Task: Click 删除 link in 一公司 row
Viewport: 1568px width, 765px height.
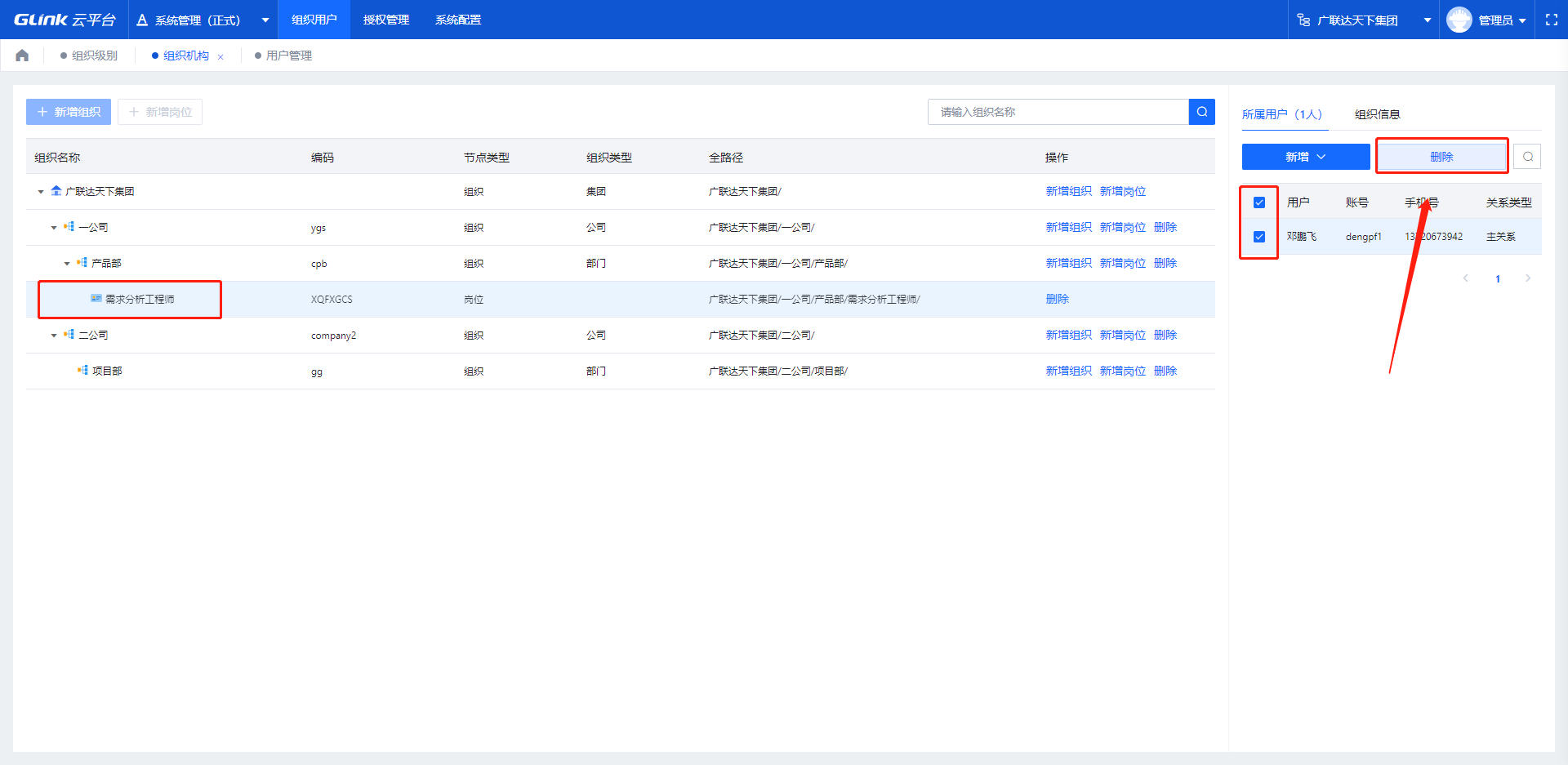Action: click(x=1165, y=227)
